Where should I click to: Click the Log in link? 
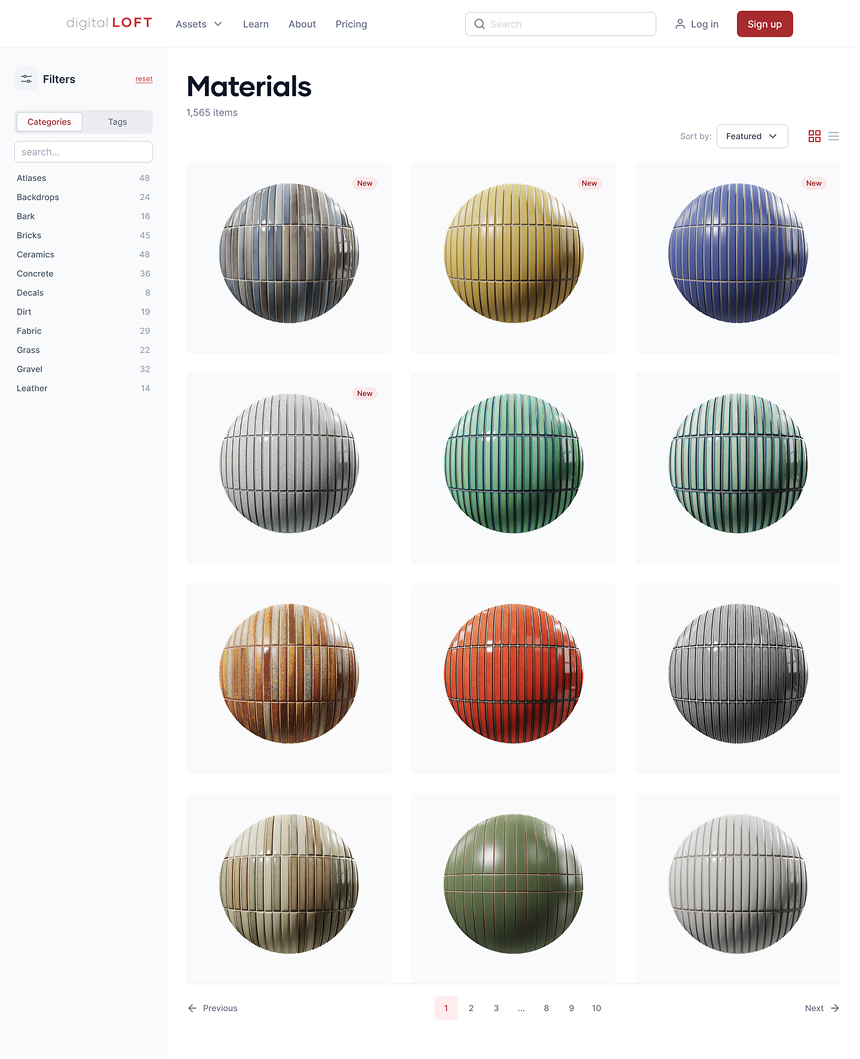tap(705, 24)
